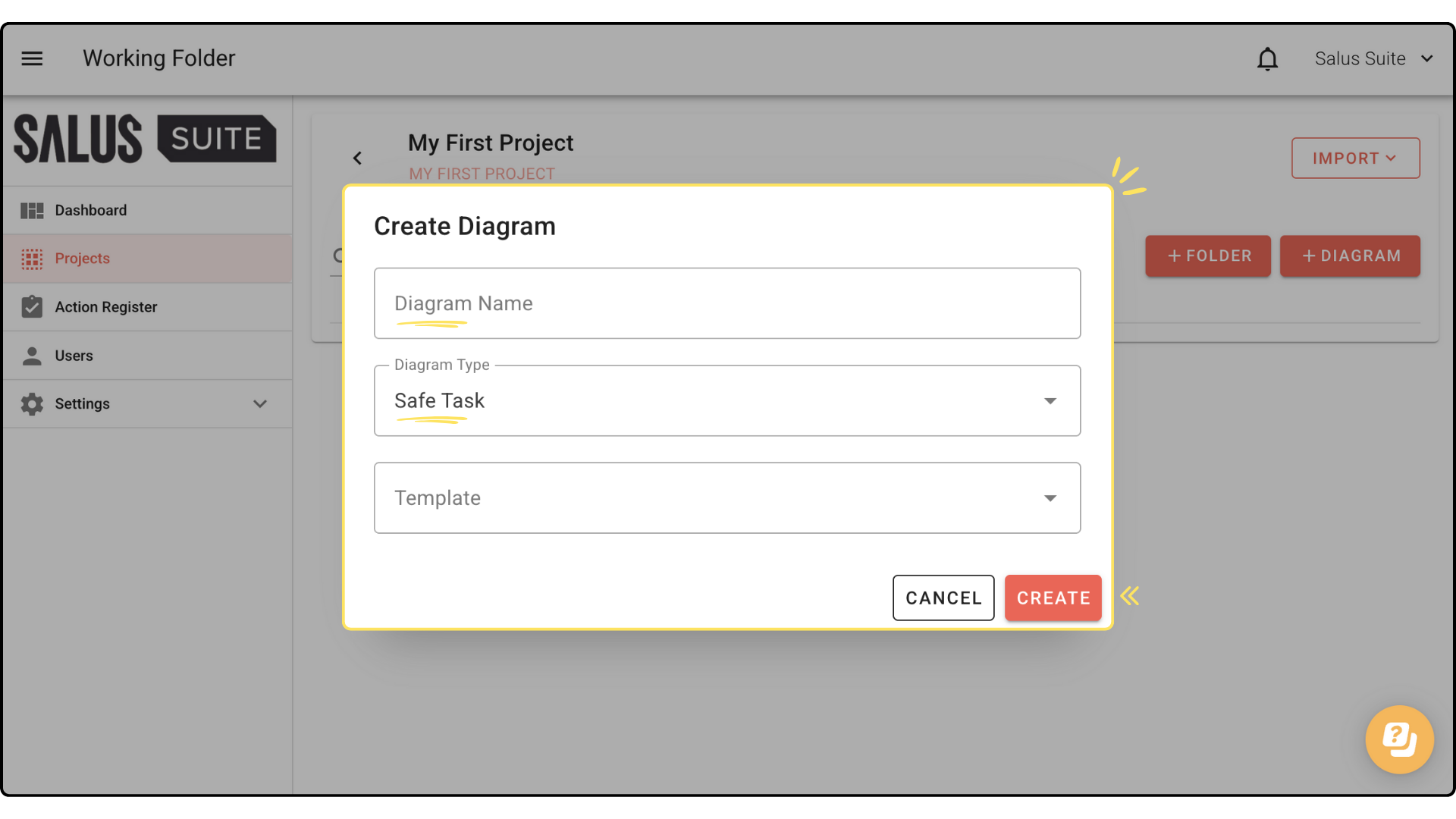This screenshot has height=819, width=1456.
Task: Open the Diagram Type dropdown
Action: [x=726, y=400]
